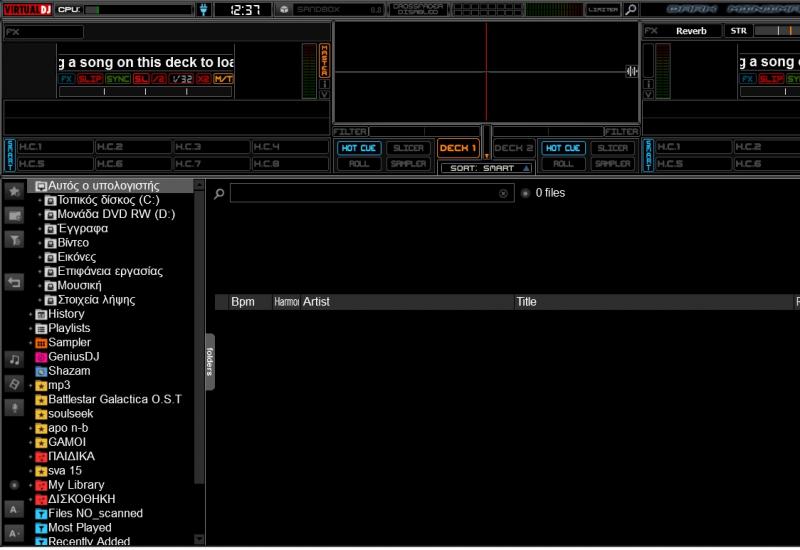Select the Shazam folder
Viewport: 800px width, 550px height.
[x=63, y=371]
